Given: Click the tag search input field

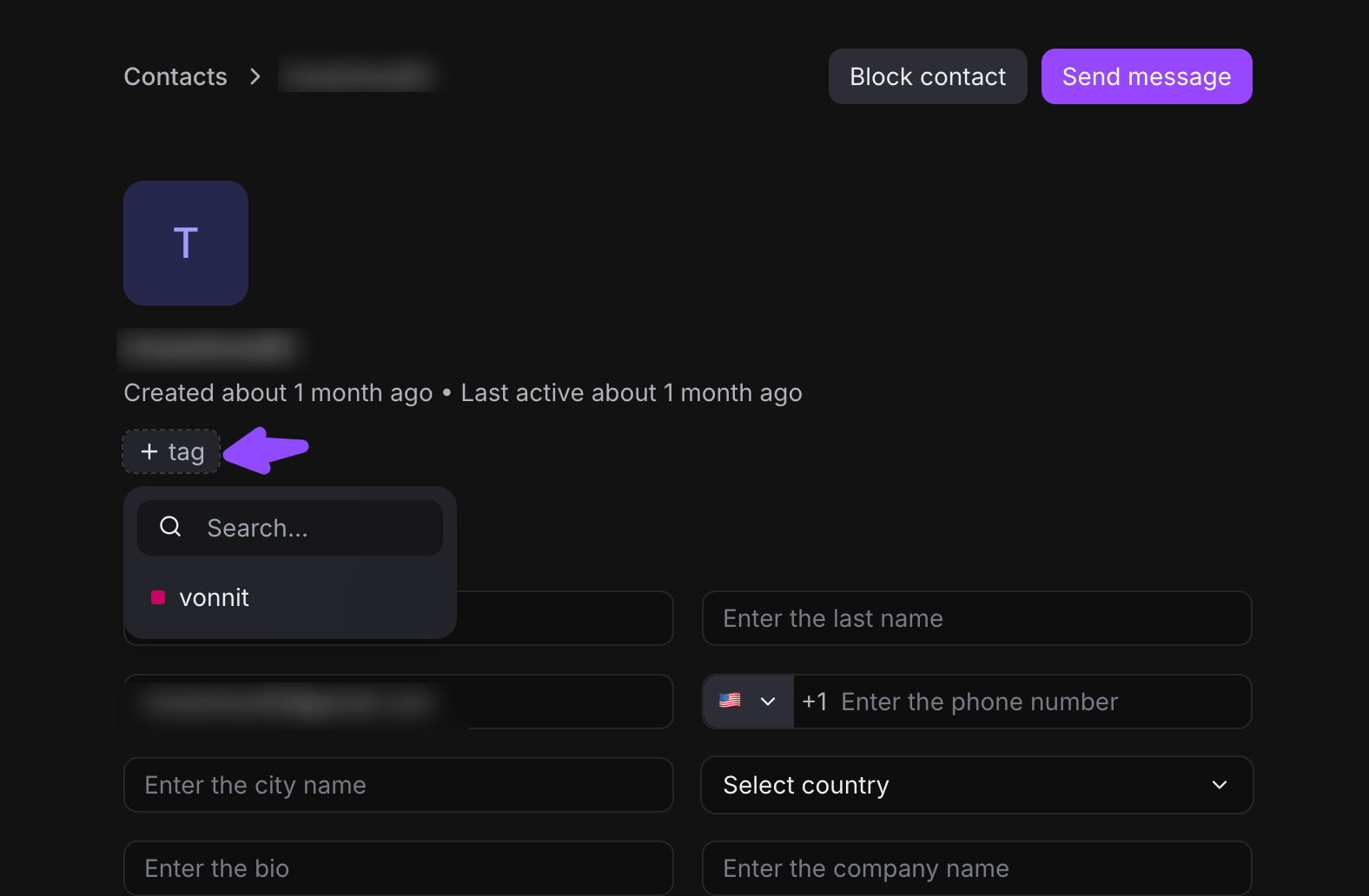Looking at the screenshot, I should [x=313, y=528].
